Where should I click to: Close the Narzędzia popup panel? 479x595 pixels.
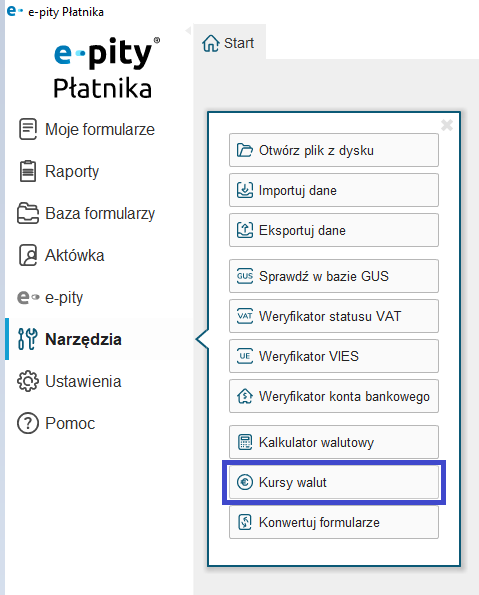pyautogui.click(x=447, y=125)
